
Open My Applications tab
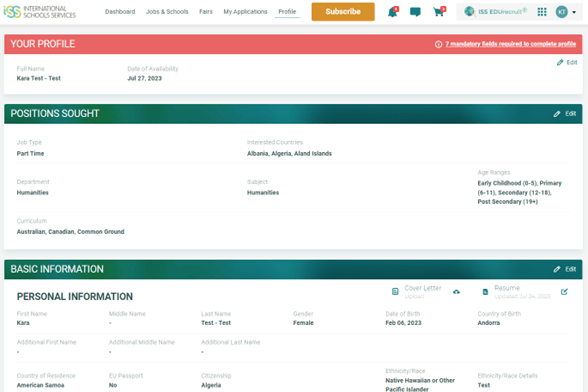pos(245,12)
